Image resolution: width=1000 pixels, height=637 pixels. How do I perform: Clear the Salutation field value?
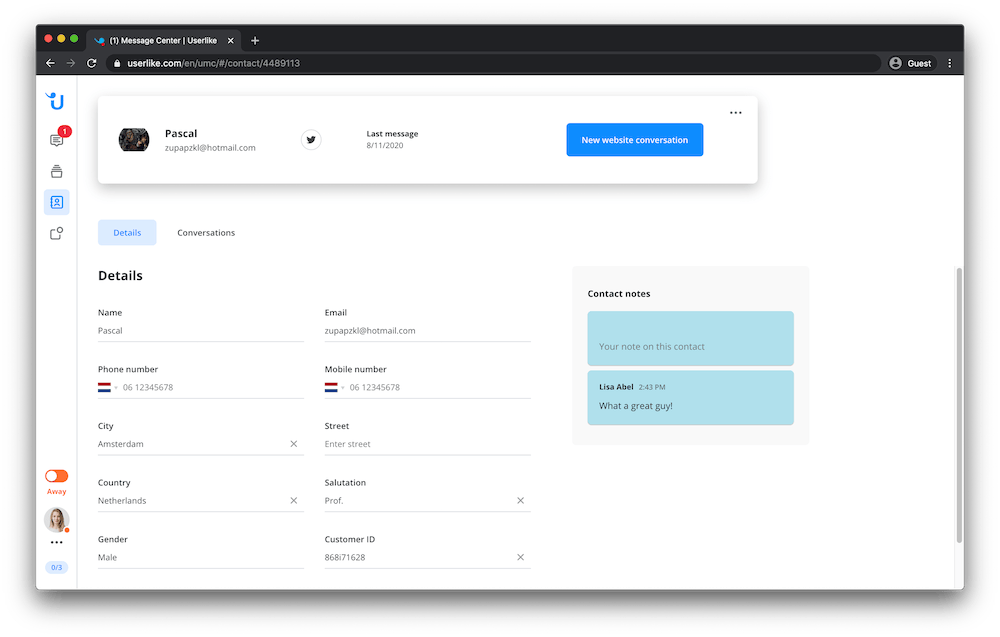pos(520,500)
